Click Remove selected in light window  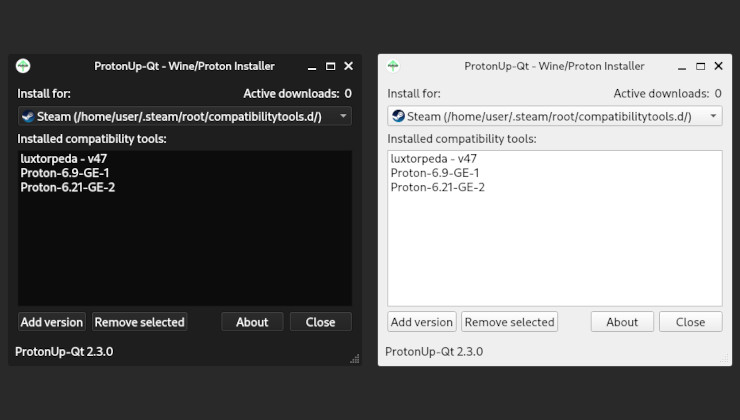pyautogui.click(x=510, y=322)
